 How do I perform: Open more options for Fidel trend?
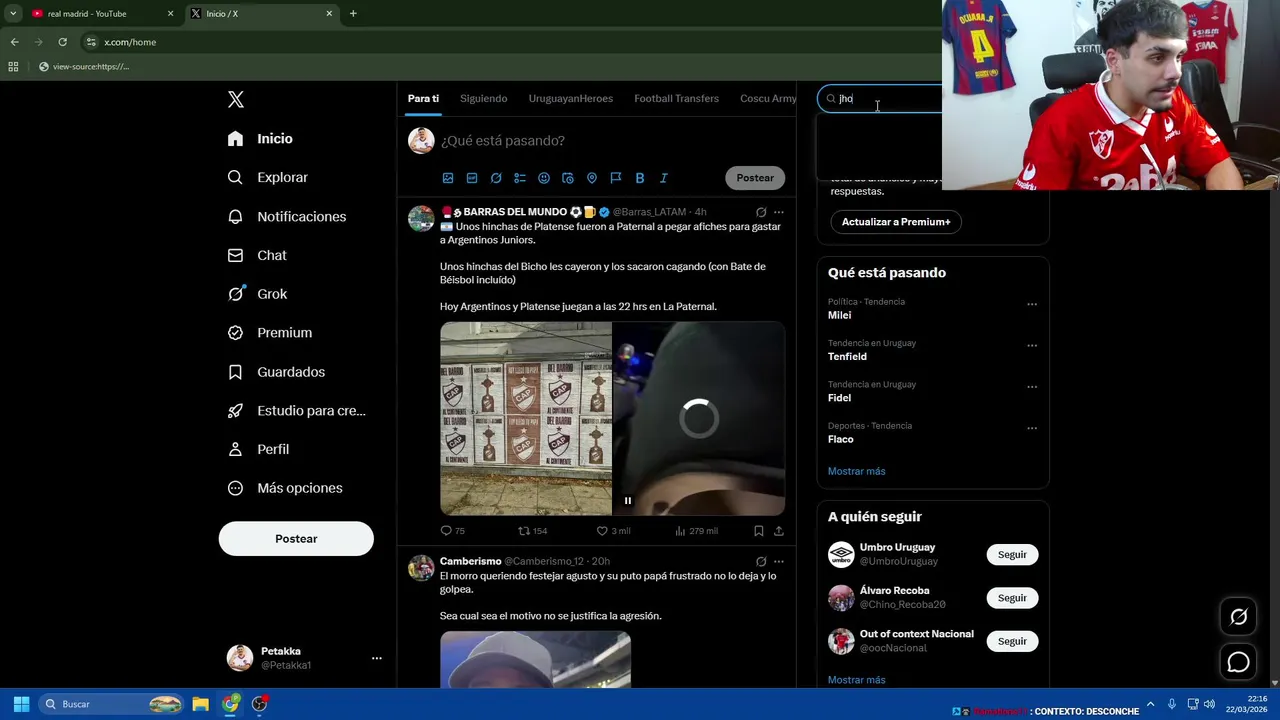[1032, 387]
